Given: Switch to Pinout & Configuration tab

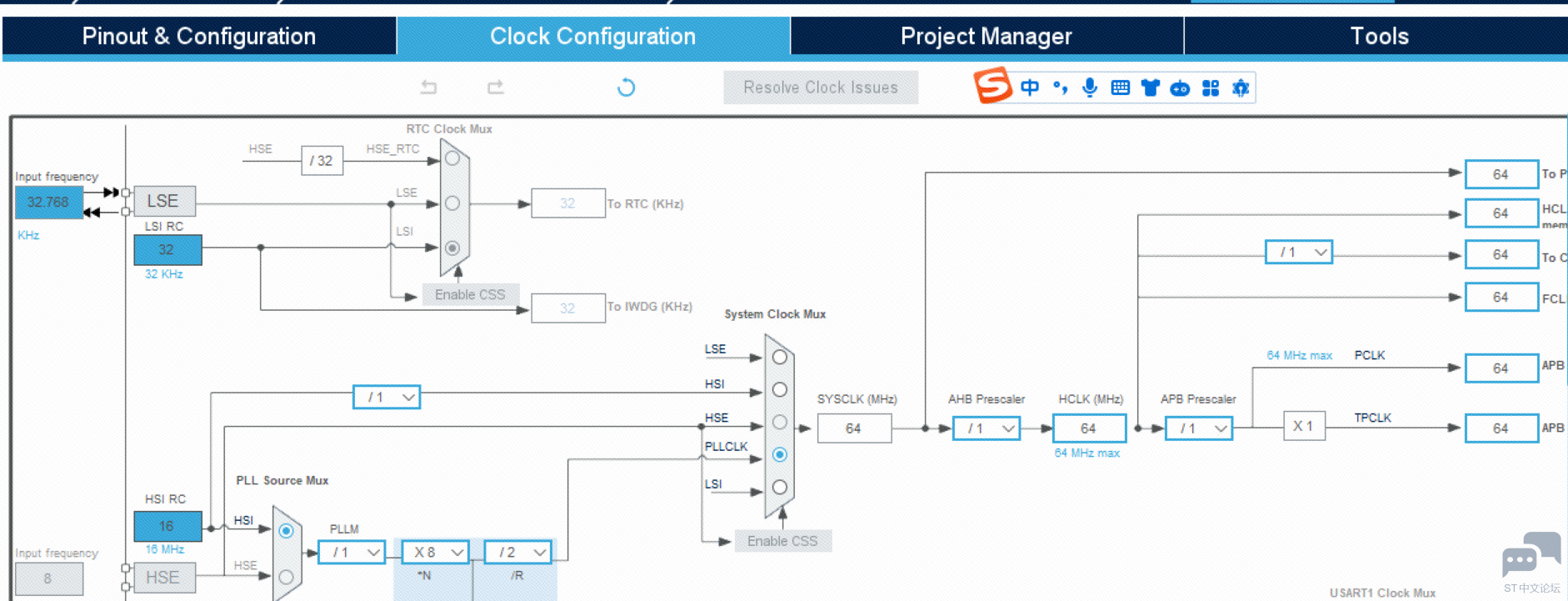Looking at the screenshot, I should coord(199,36).
